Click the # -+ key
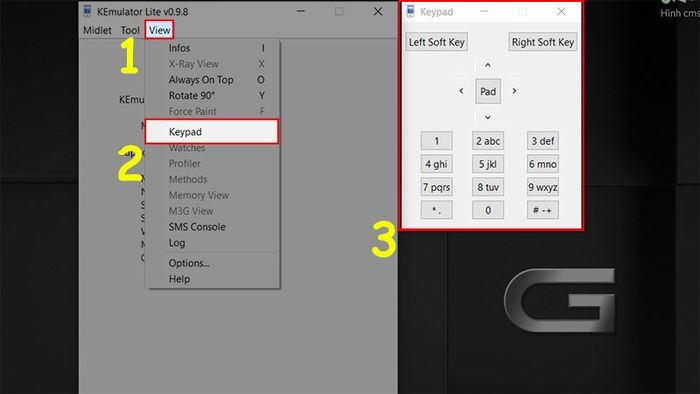700x394 pixels. click(x=542, y=210)
